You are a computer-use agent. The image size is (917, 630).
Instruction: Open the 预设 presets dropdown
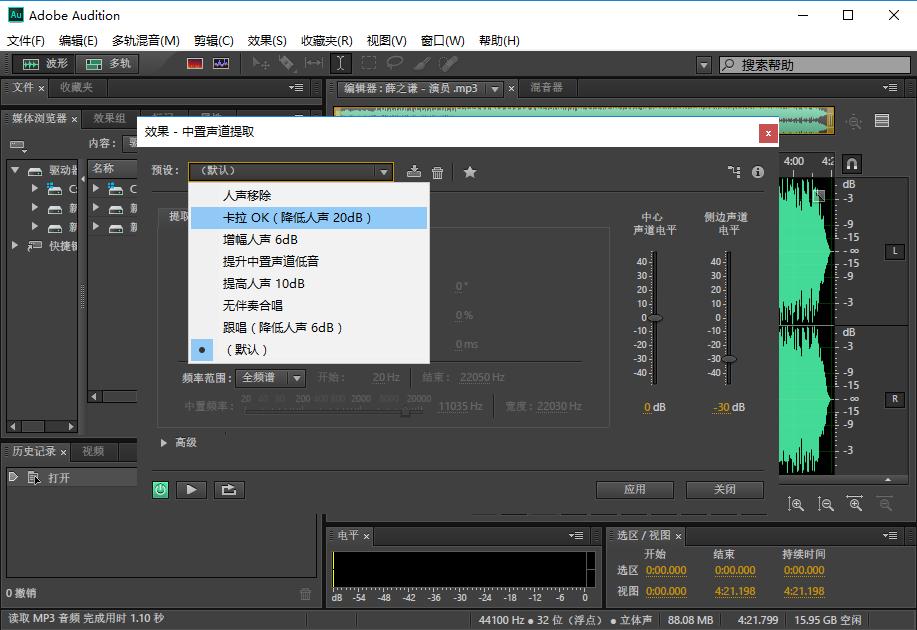[290, 171]
